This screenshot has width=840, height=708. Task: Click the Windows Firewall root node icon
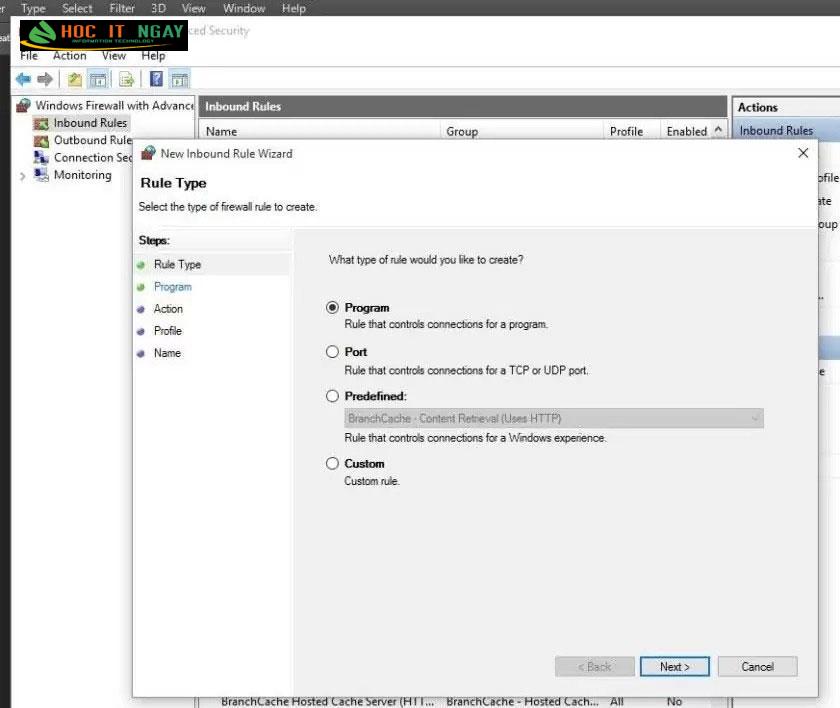pyautogui.click(x=24, y=106)
